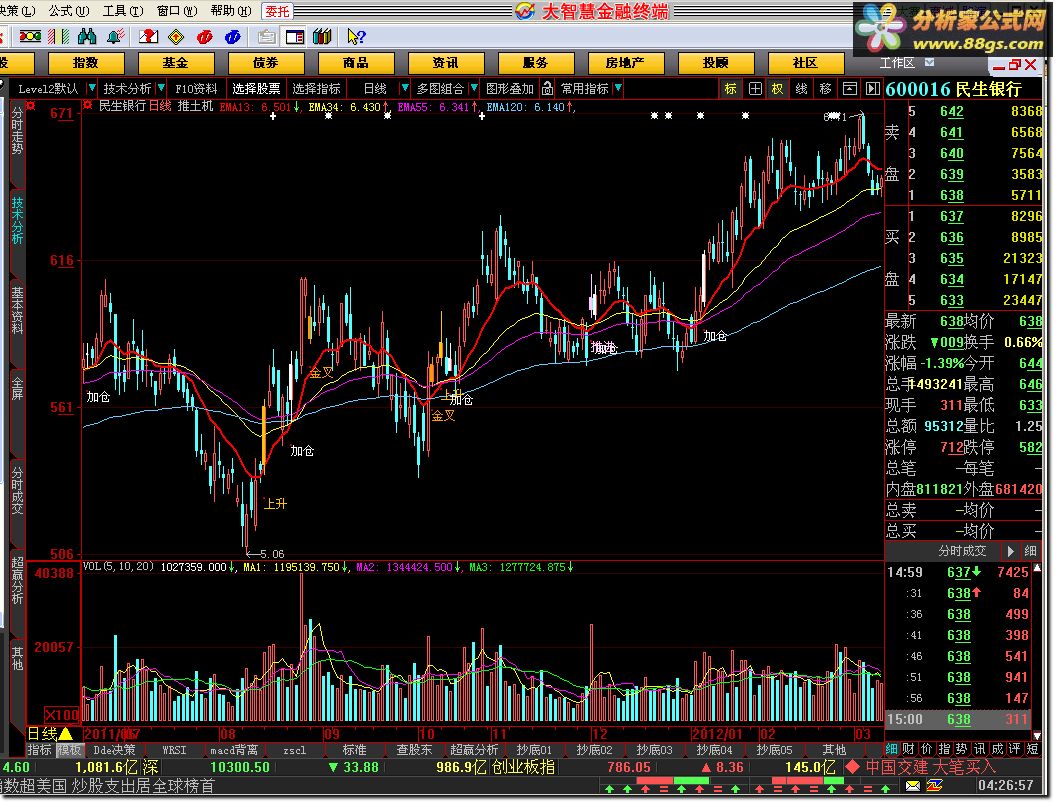Click the 600016 民生银行 stock title

953,89
